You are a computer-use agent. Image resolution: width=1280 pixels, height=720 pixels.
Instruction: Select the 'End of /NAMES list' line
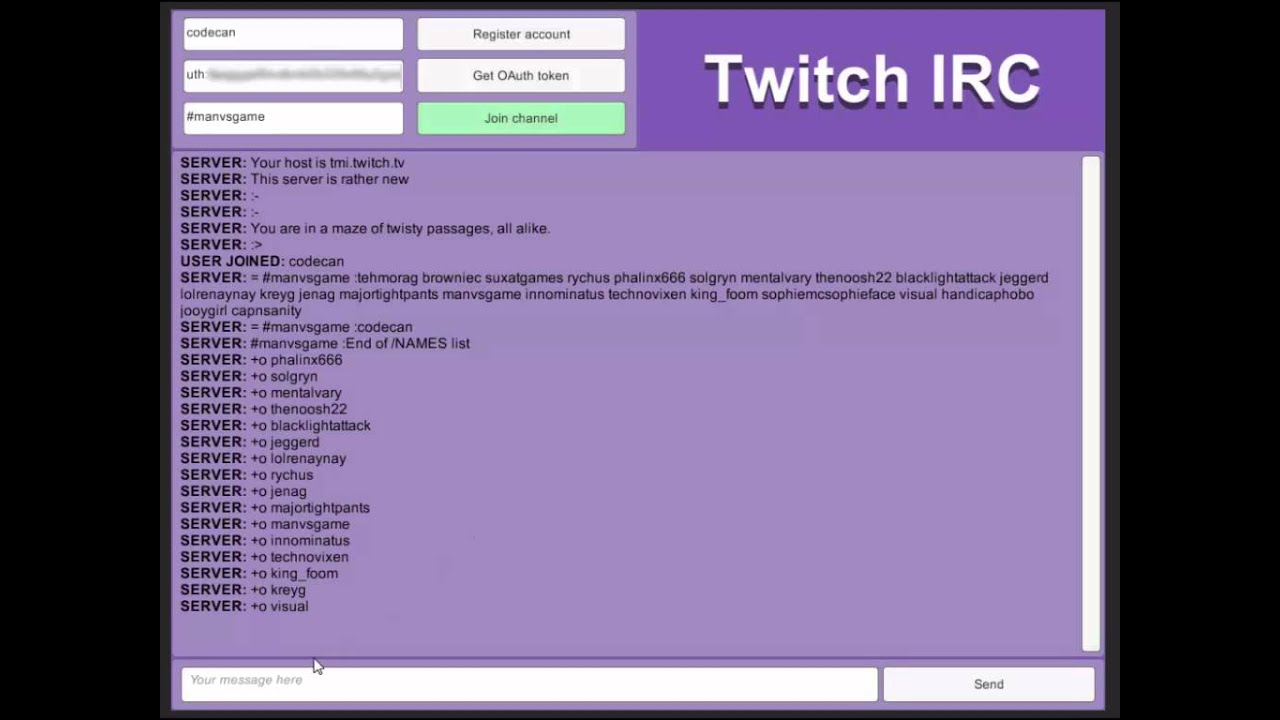[325, 343]
